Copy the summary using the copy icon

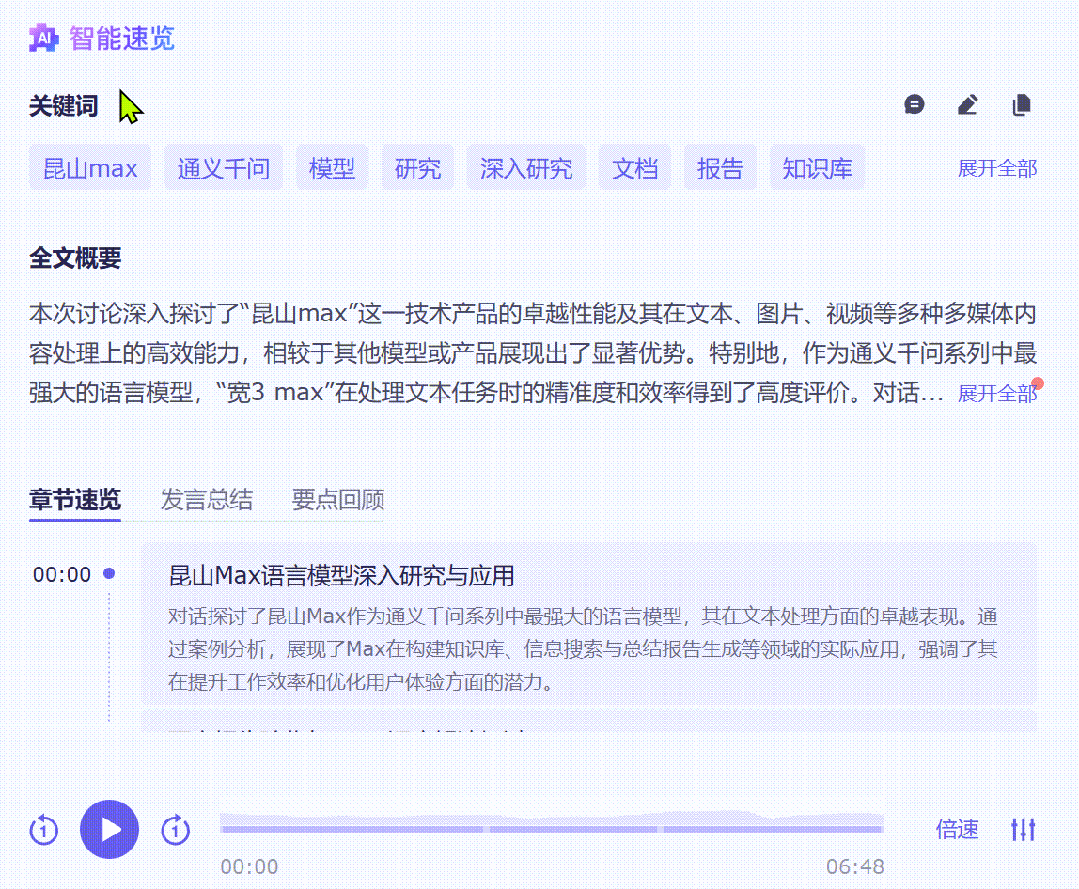coord(1021,104)
